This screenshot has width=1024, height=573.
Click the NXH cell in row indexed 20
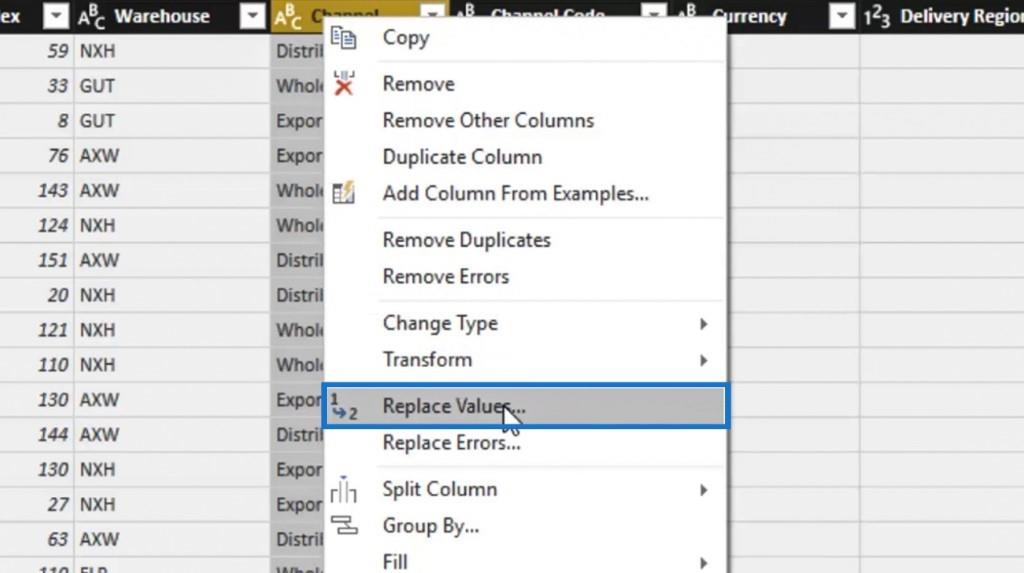point(172,295)
